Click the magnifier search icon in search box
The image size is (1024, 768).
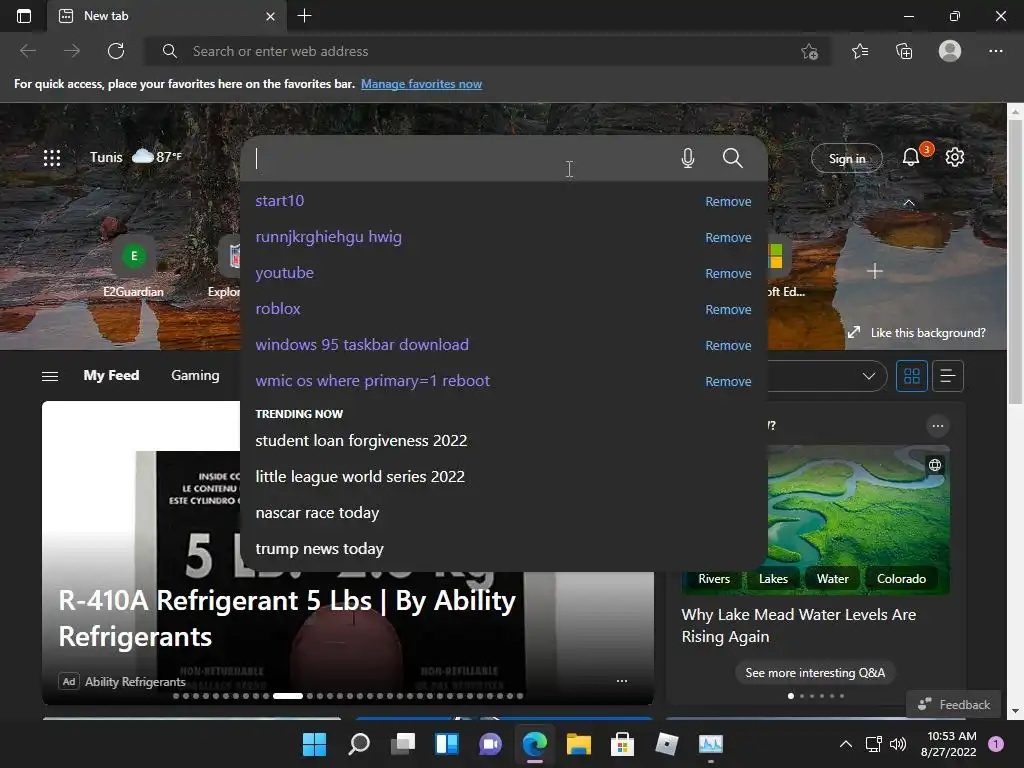coord(733,158)
